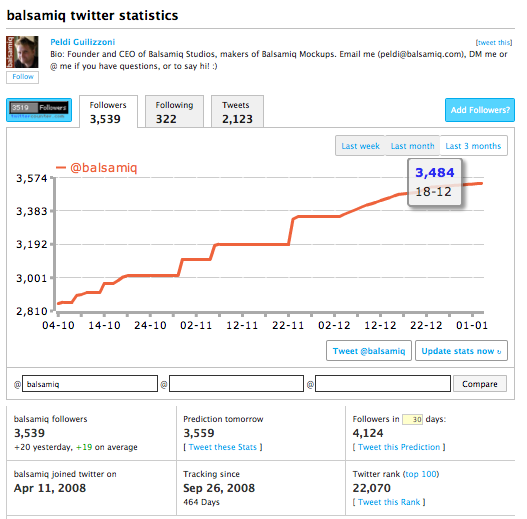Click the 22-12 x-axis date label

tap(426, 325)
